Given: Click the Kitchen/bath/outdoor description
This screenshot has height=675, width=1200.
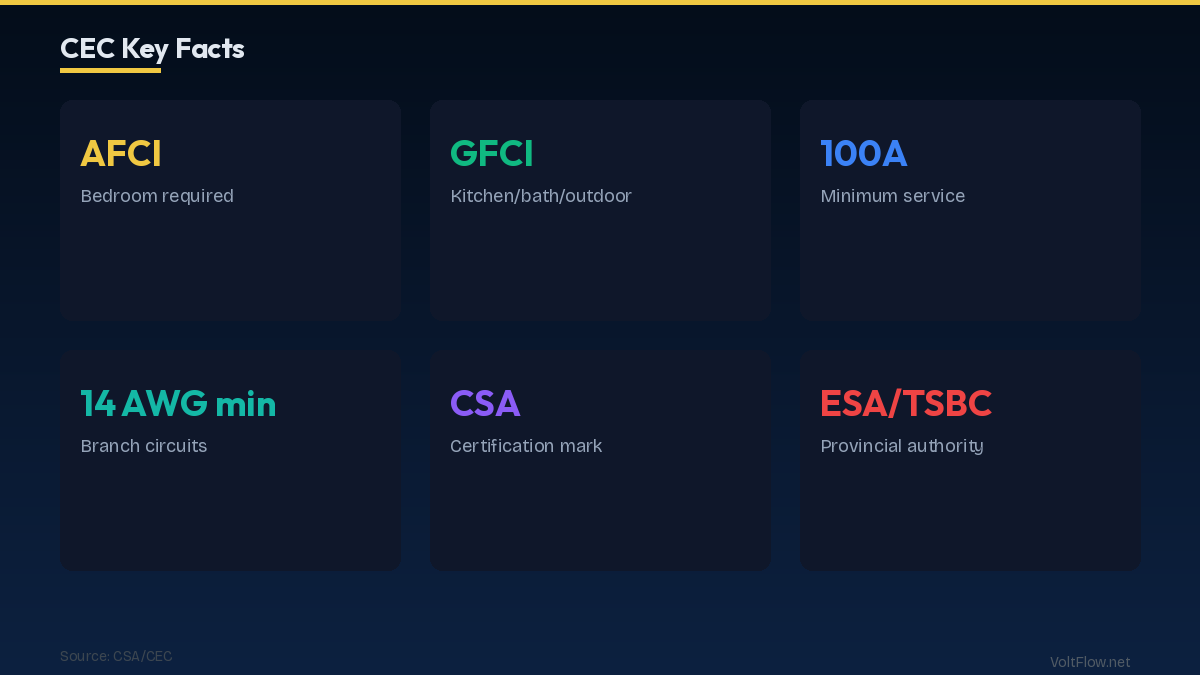Looking at the screenshot, I should (541, 196).
